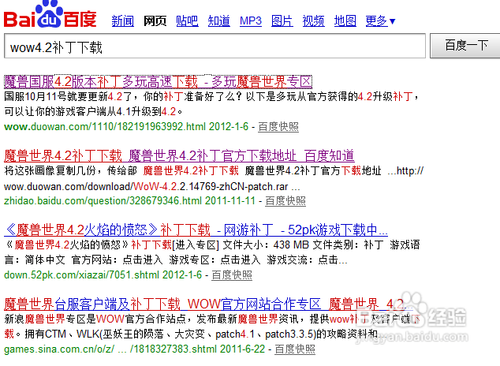This screenshot has height=366, width=500.
Task: Open 百度快照 for games.sina.com.cn result
Action: tap(295, 349)
